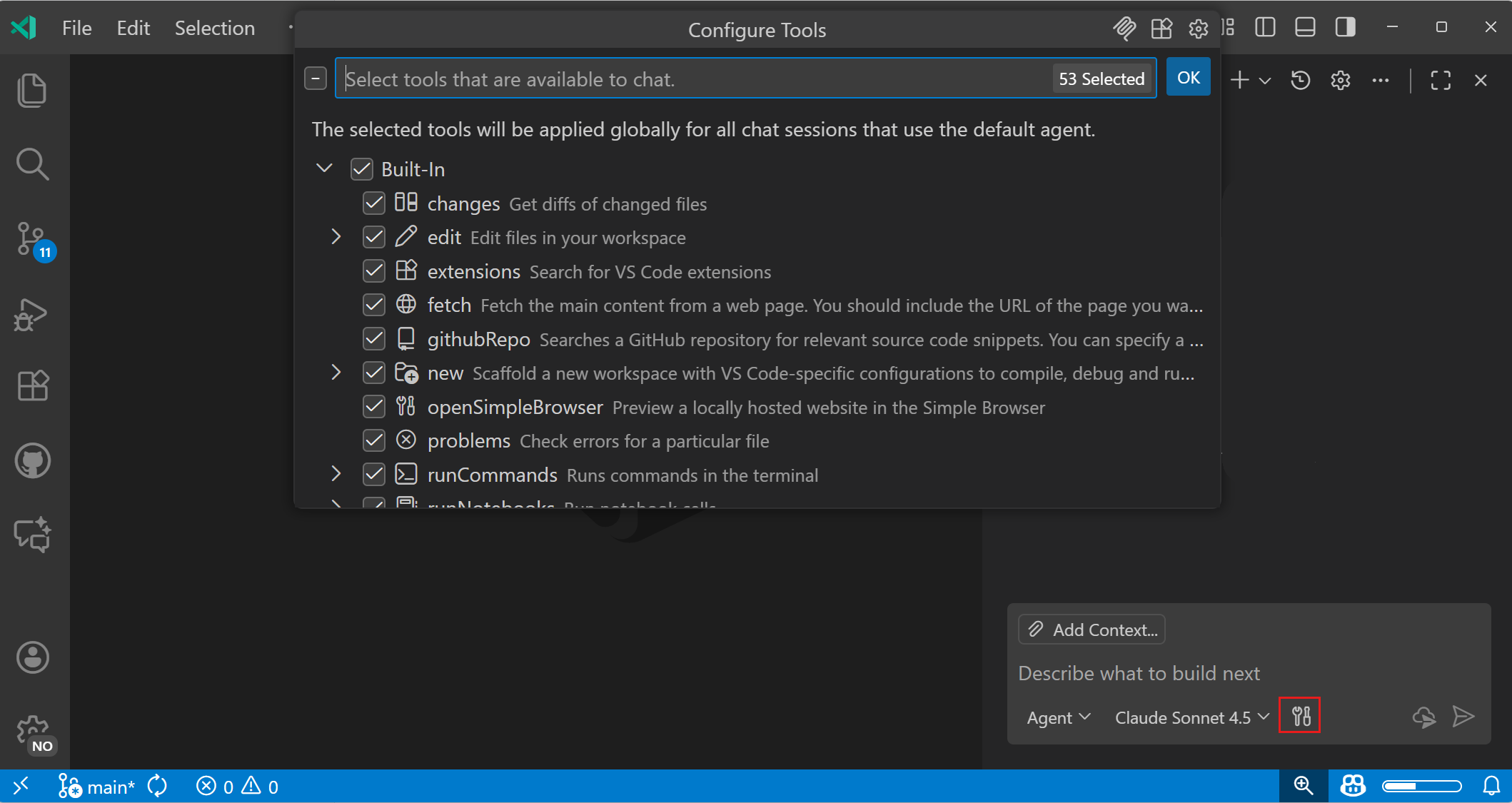Open the Selection menu
The width and height of the screenshot is (1512, 803).
pyautogui.click(x=214, y=28)
